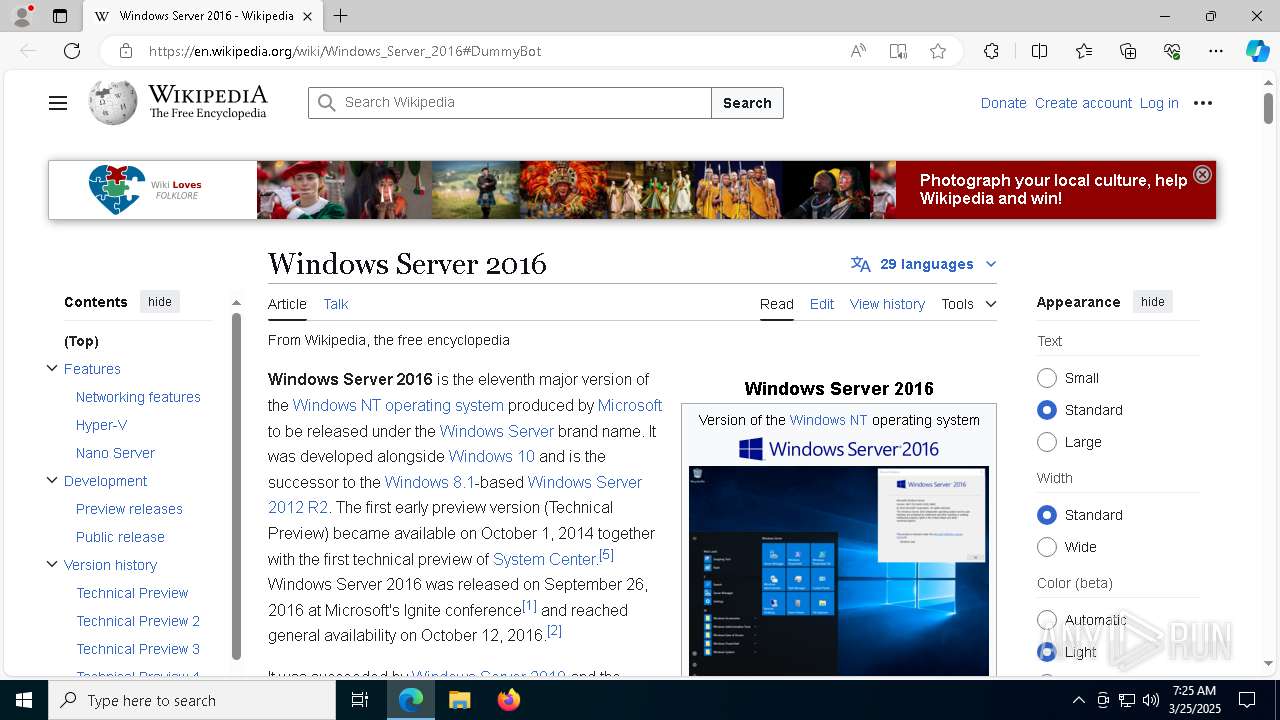Open the View history tab

tap(887, 304)
